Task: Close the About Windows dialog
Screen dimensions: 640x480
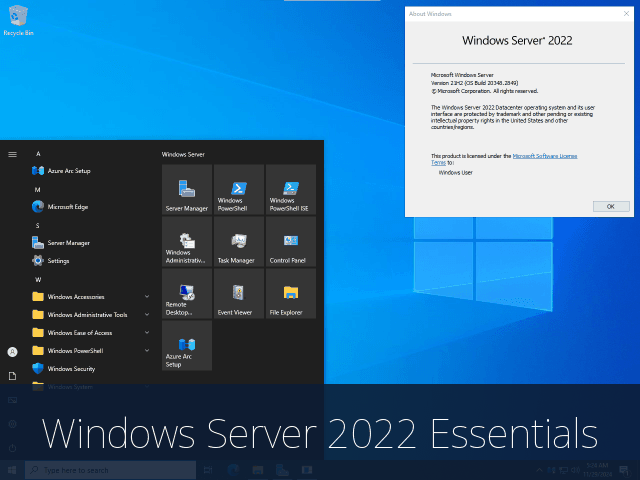Action: pos(626,13)
